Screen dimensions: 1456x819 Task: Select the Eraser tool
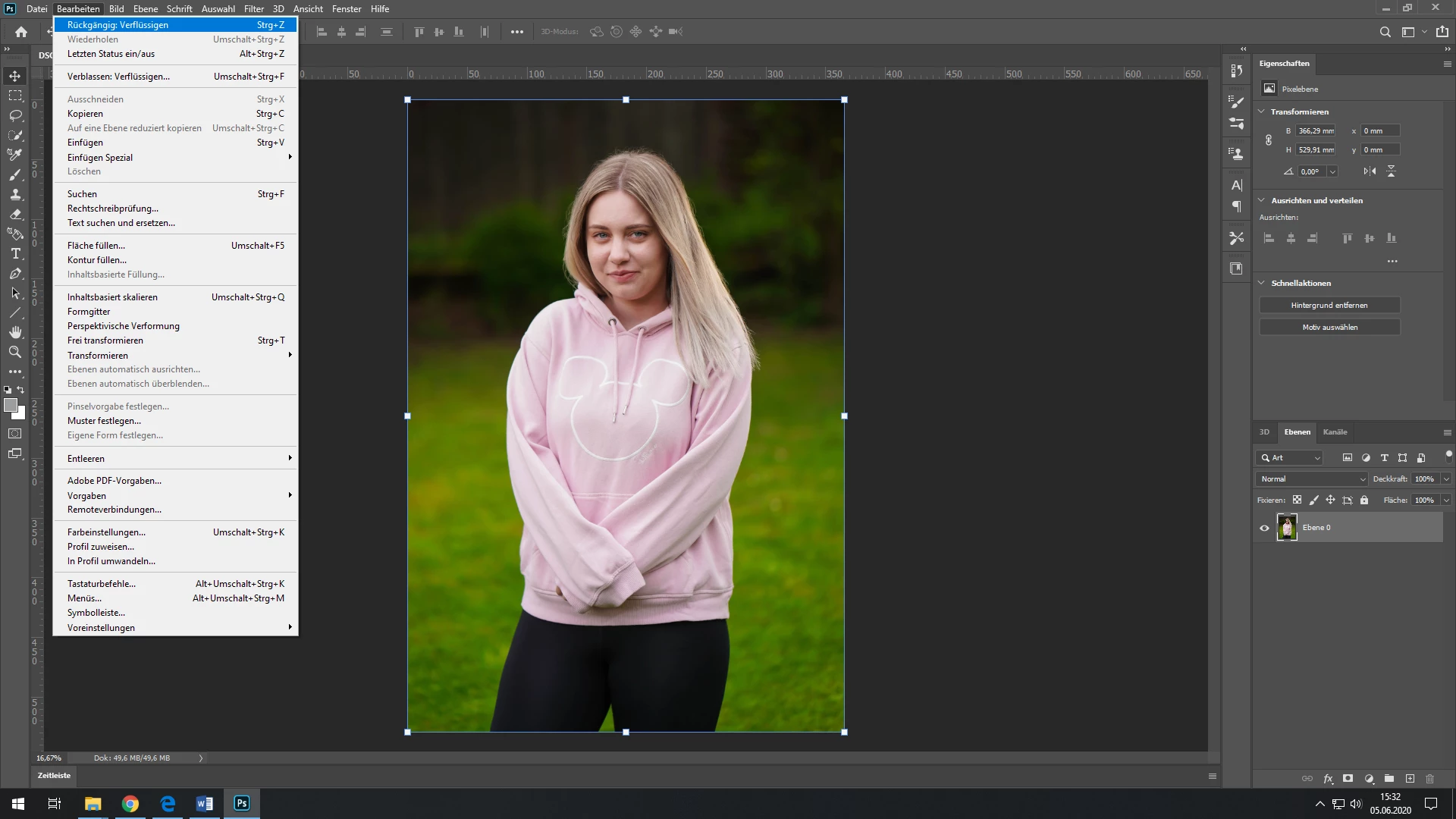(15, 214)
